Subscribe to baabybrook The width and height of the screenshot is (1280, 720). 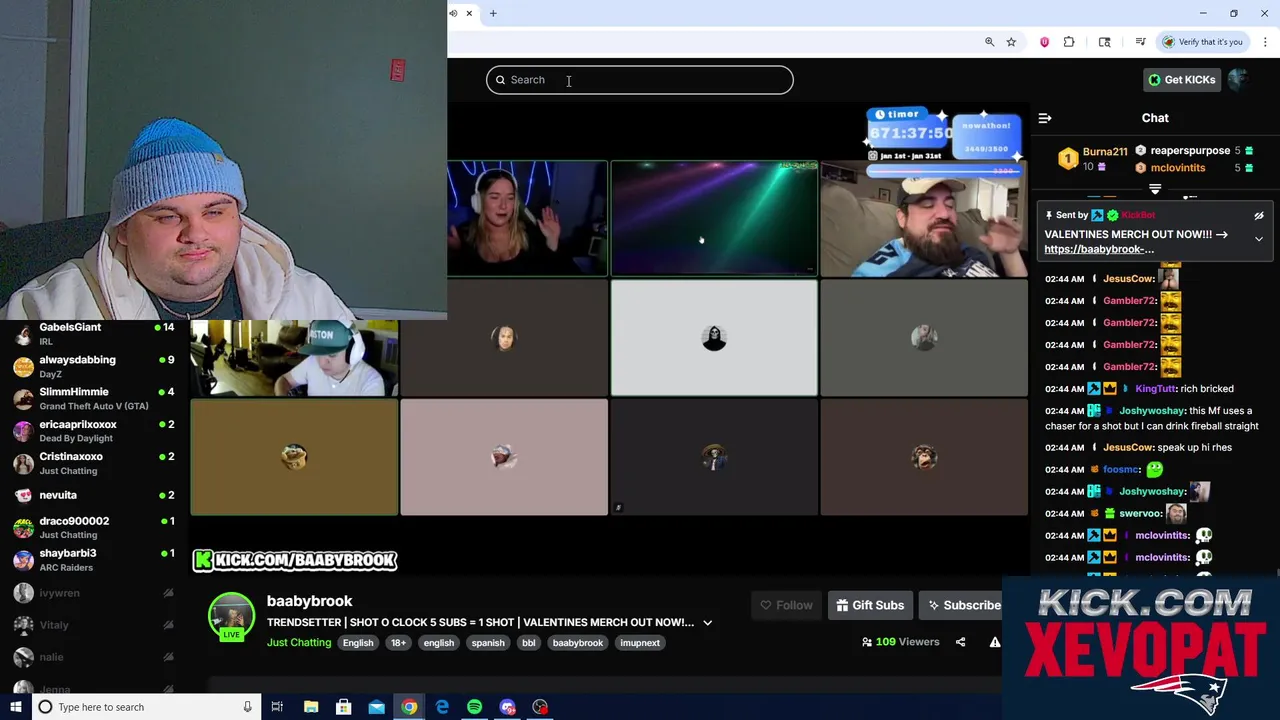(x=962, y=605)
